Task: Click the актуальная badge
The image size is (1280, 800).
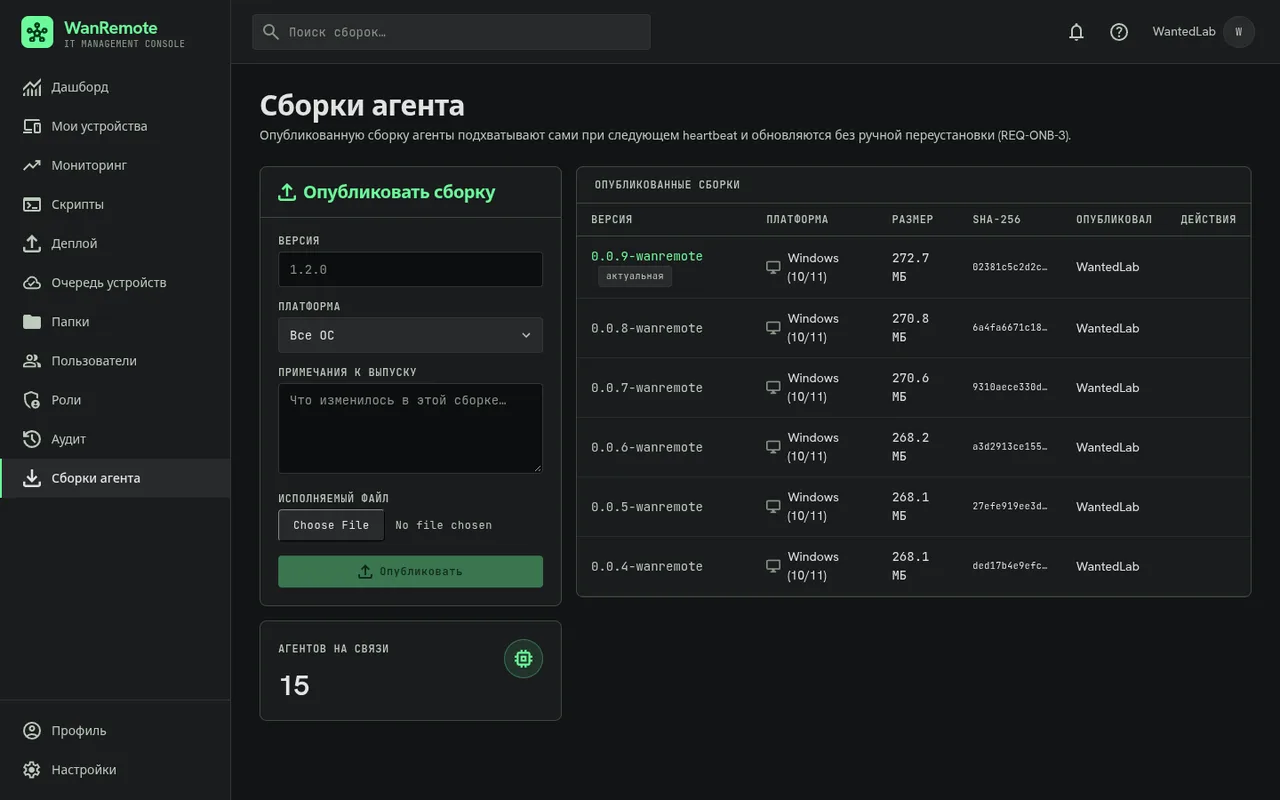Action: 635,276
